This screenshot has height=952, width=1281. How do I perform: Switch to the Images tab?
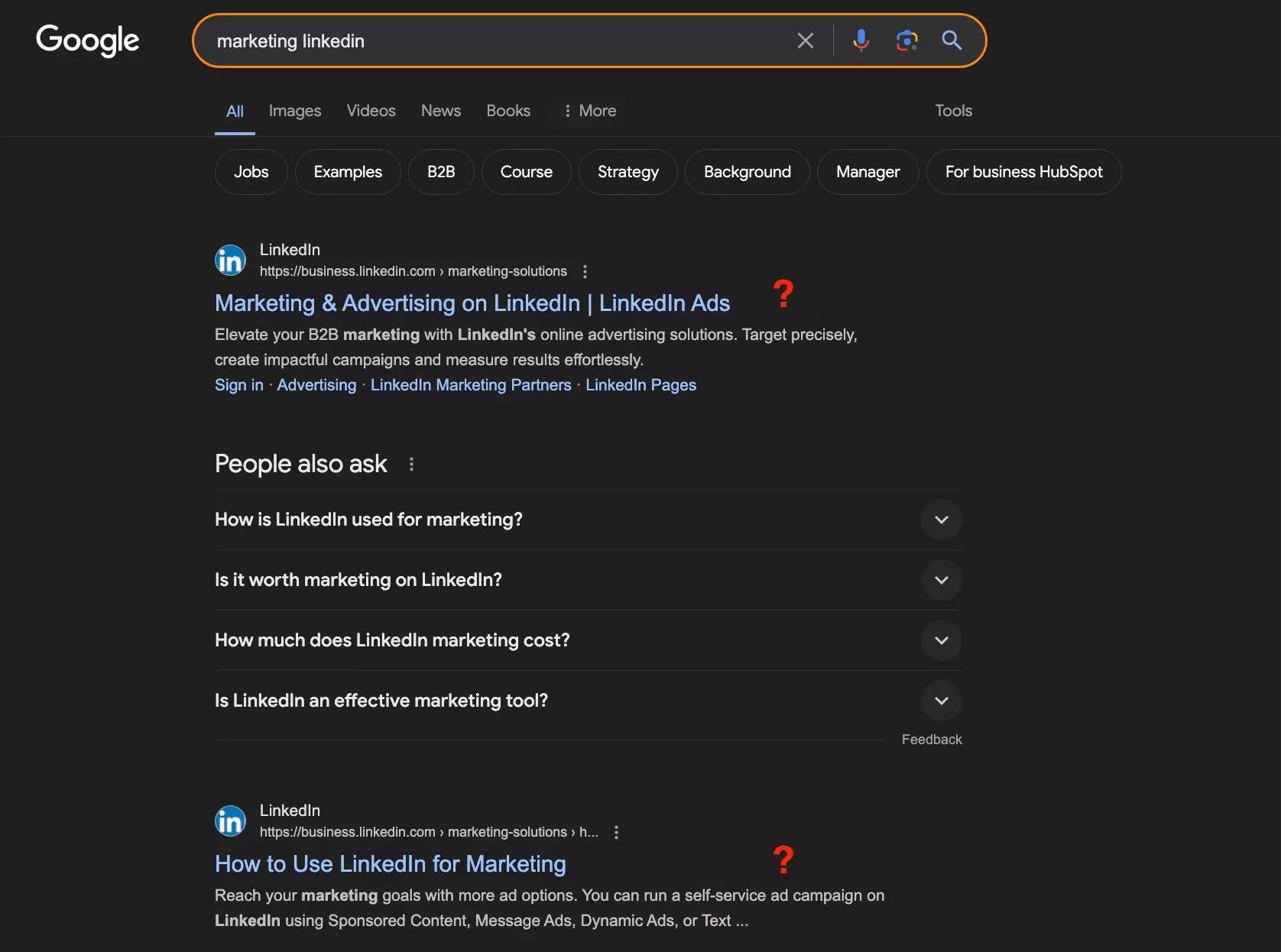294,111
